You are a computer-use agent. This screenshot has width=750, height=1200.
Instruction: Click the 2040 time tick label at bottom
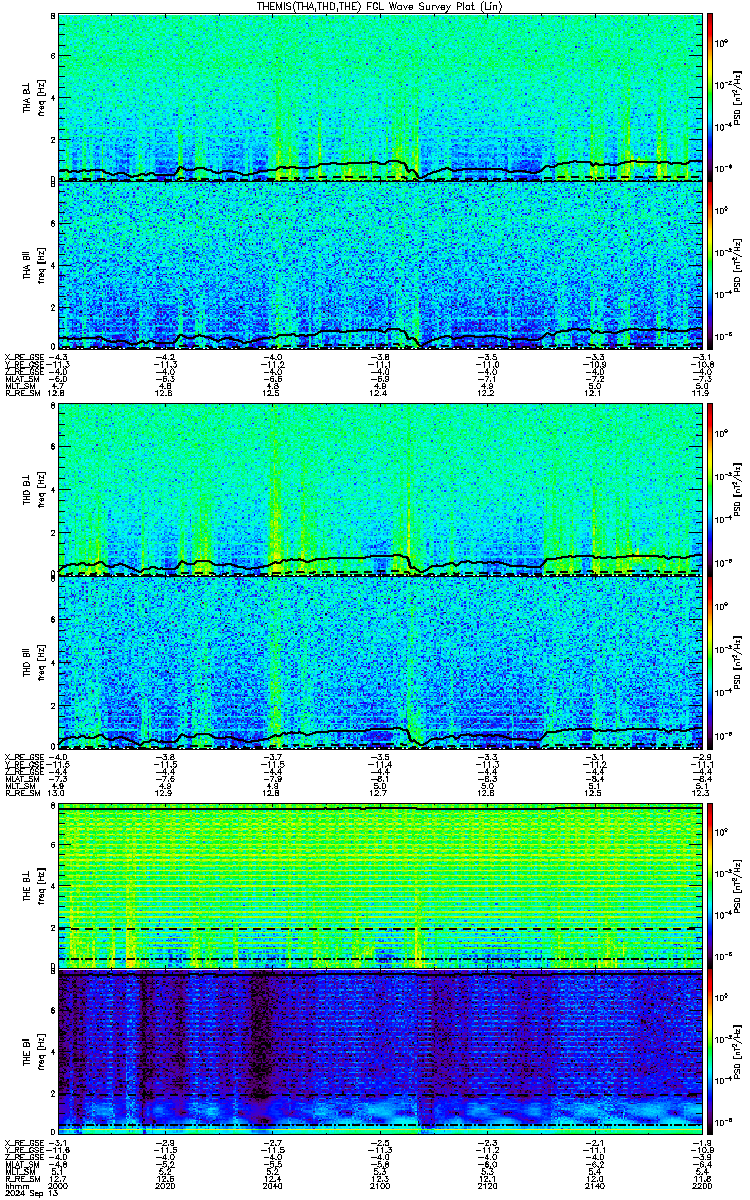pos(273,1186)
